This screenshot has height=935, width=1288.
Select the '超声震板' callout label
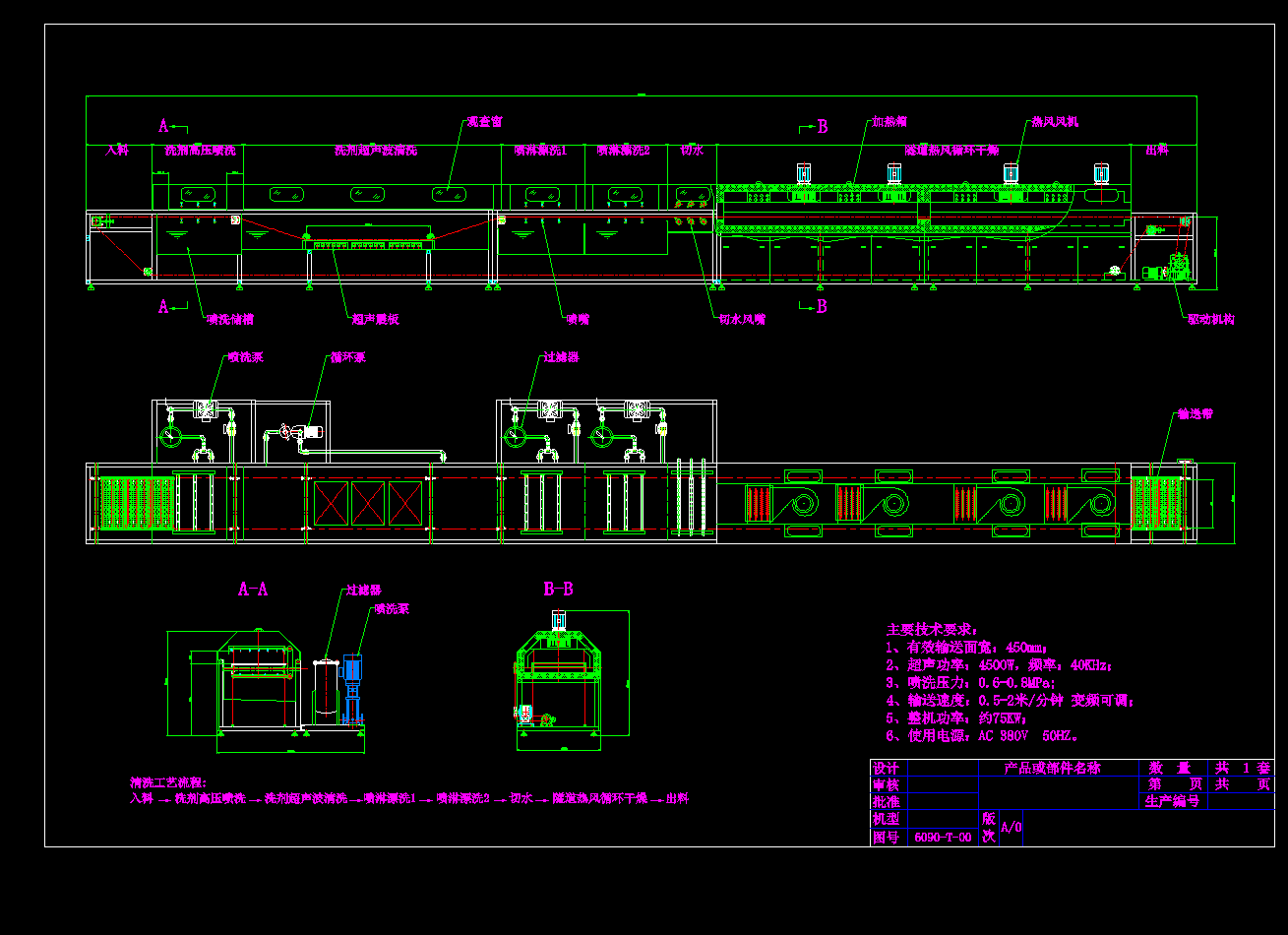pos(375,319)
